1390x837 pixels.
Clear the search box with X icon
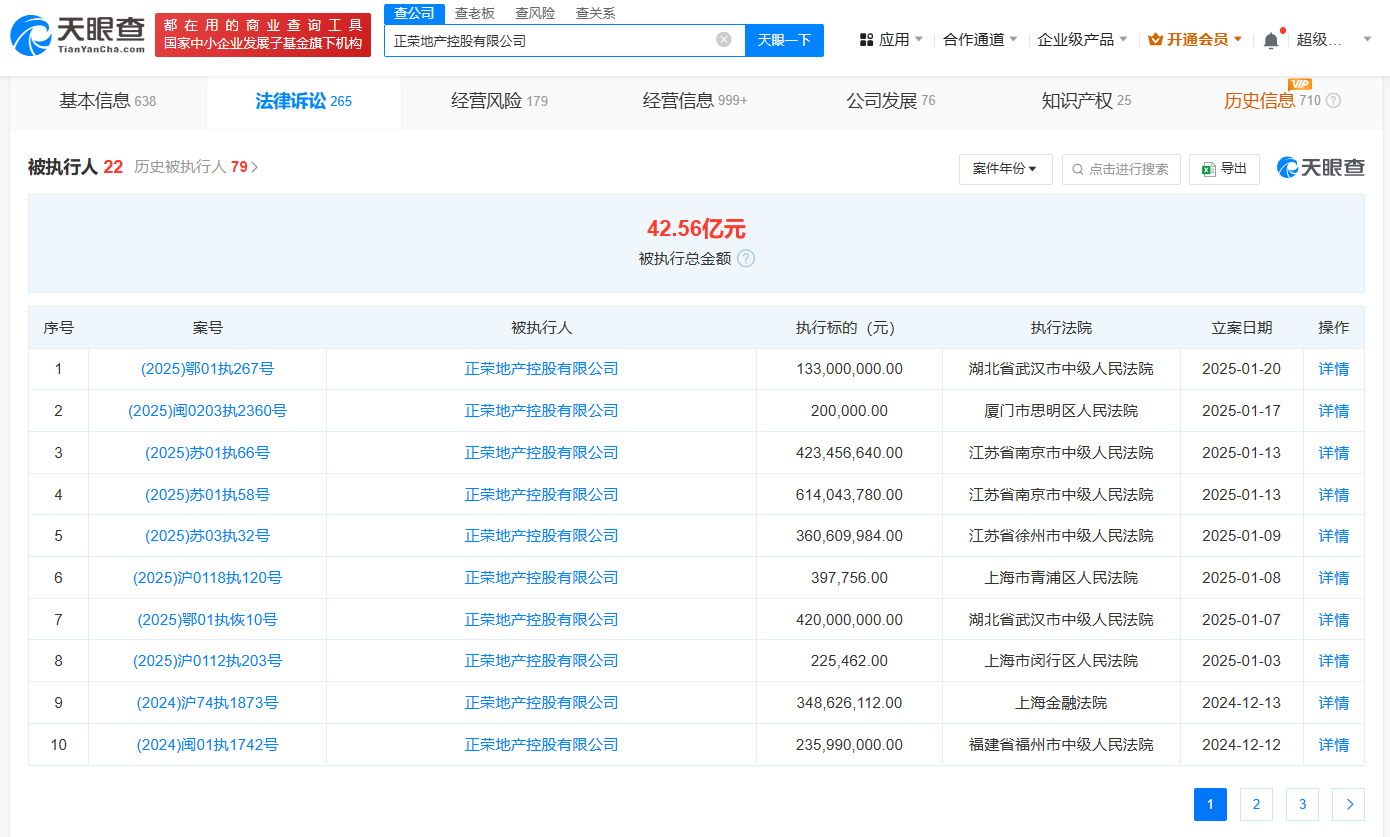pyautogui.click(x=724, y=40)
